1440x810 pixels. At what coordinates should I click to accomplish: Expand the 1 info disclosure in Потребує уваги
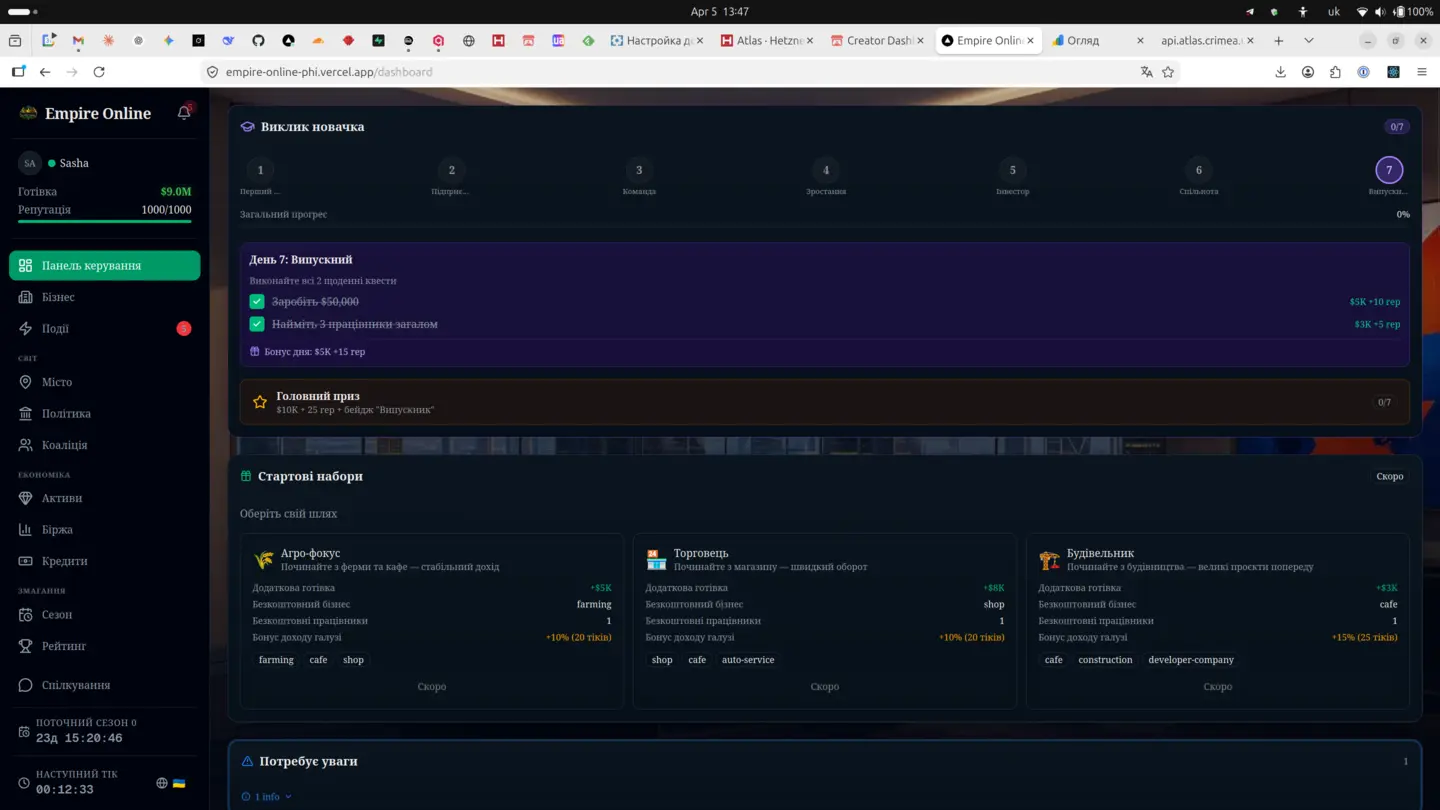265,796
